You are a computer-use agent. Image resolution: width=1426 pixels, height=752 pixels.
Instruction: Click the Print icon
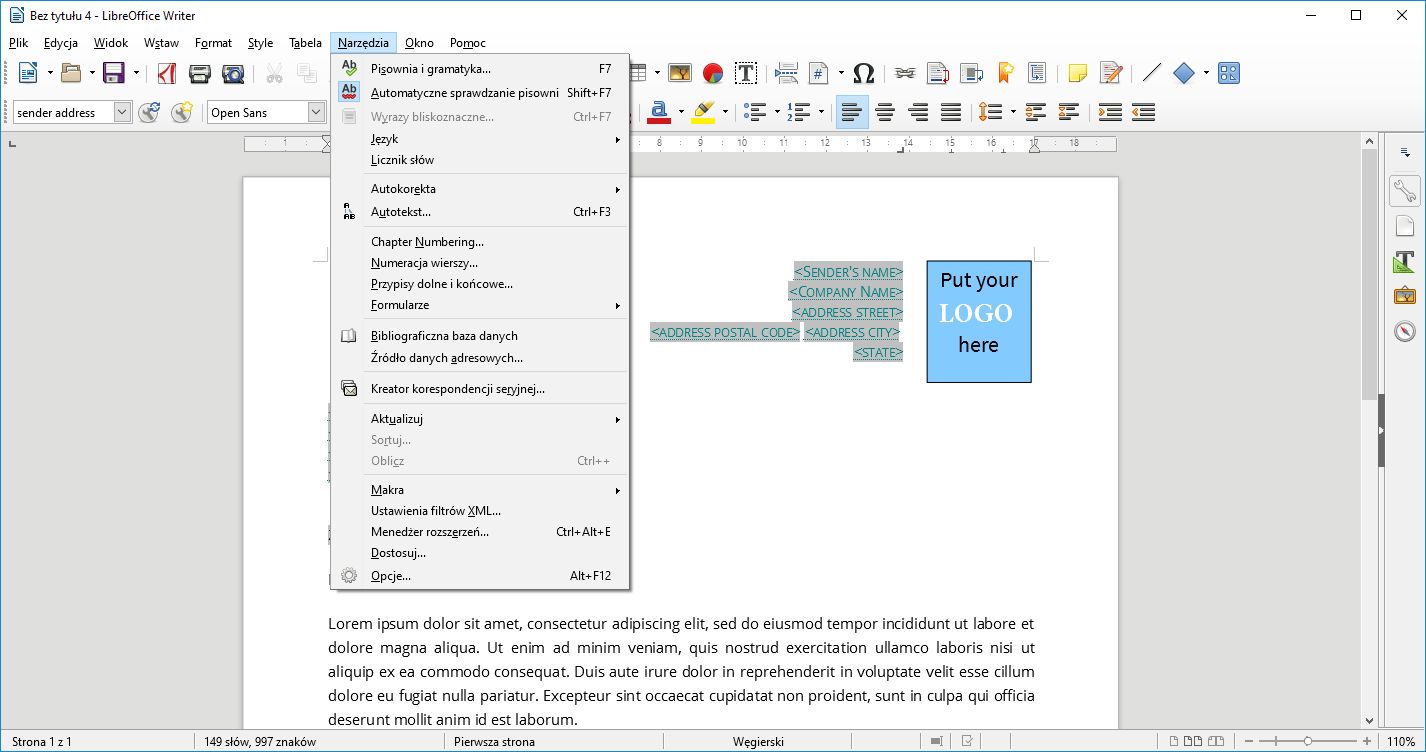click(200, 73)
